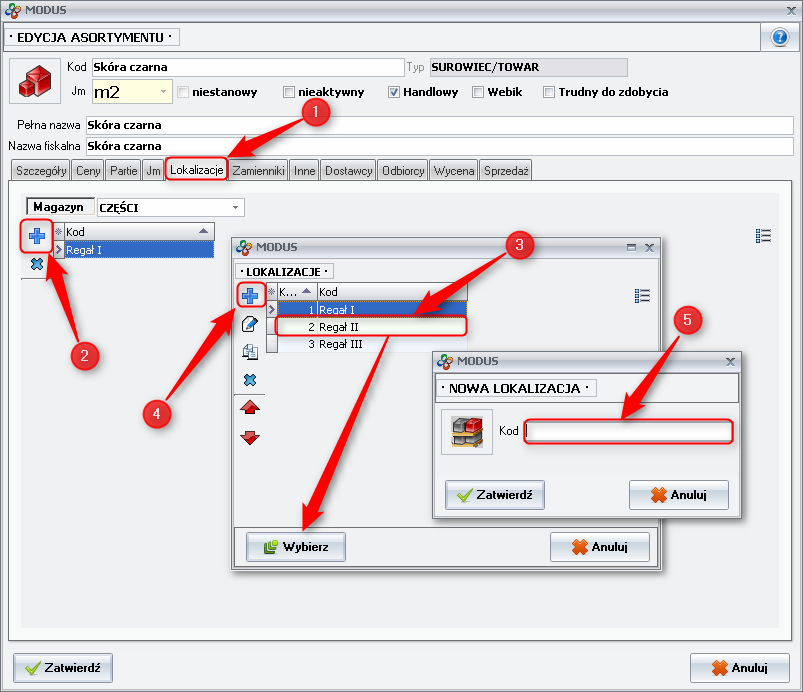This screenshot has height=692, width=803.
Task: Click the Kod field in Nowa Lokalizacja
Action: tap(628, 431)
